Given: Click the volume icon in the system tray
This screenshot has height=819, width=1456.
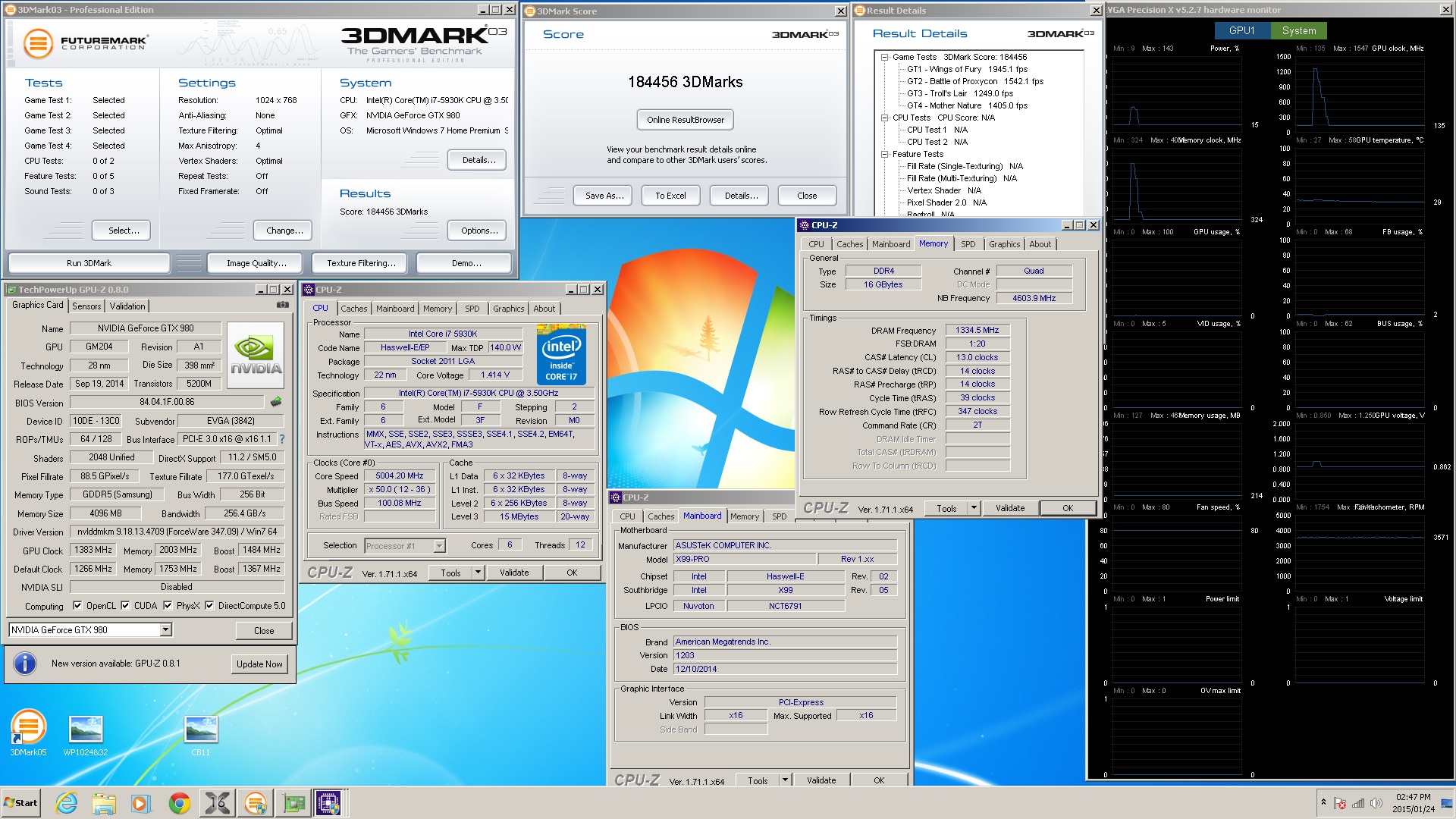Looking at the screenshot, I should [x=1376, y=803].
